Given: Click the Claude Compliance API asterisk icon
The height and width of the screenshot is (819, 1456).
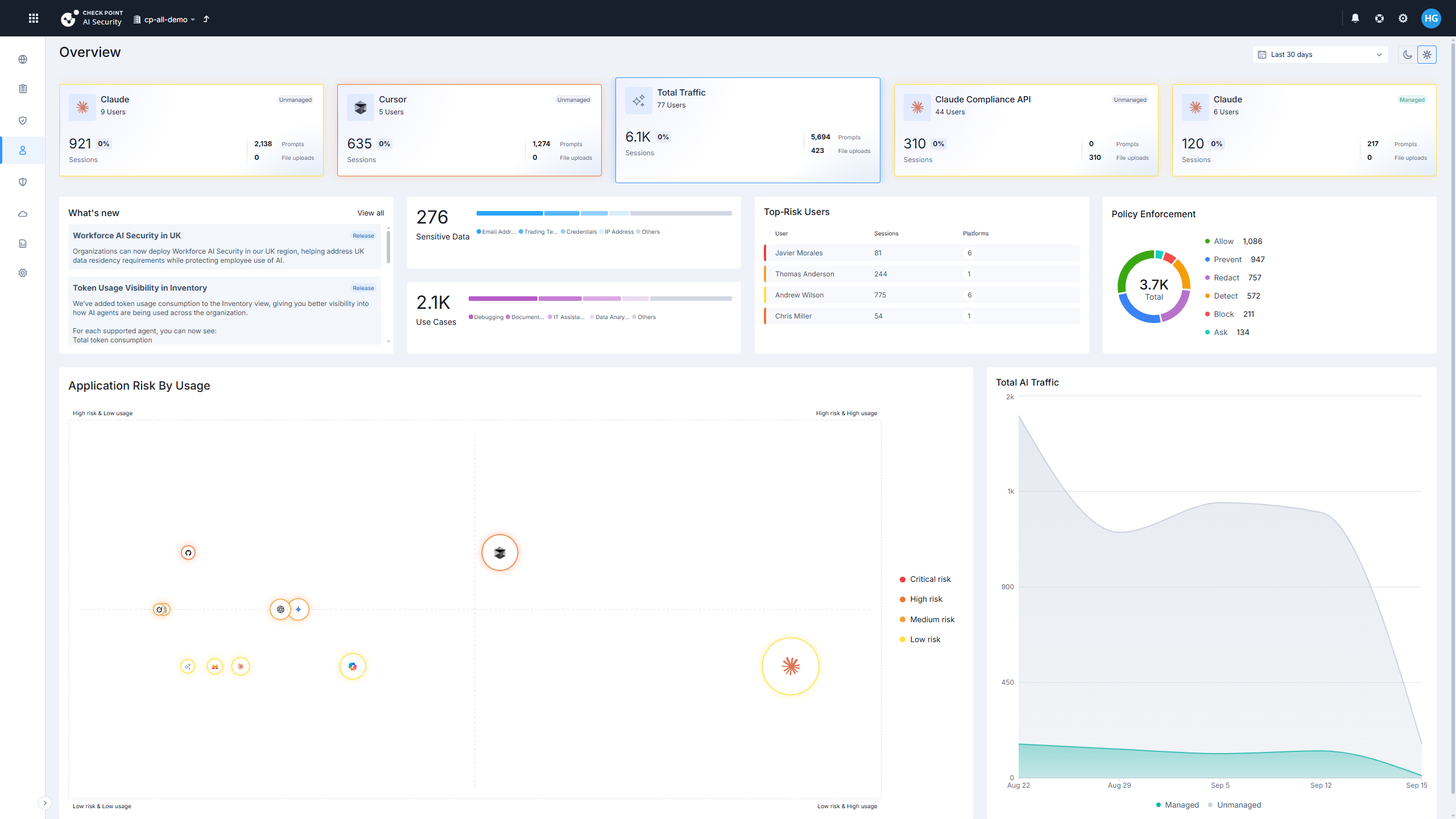Looking at the screenshot, I should tap(917, 107).
